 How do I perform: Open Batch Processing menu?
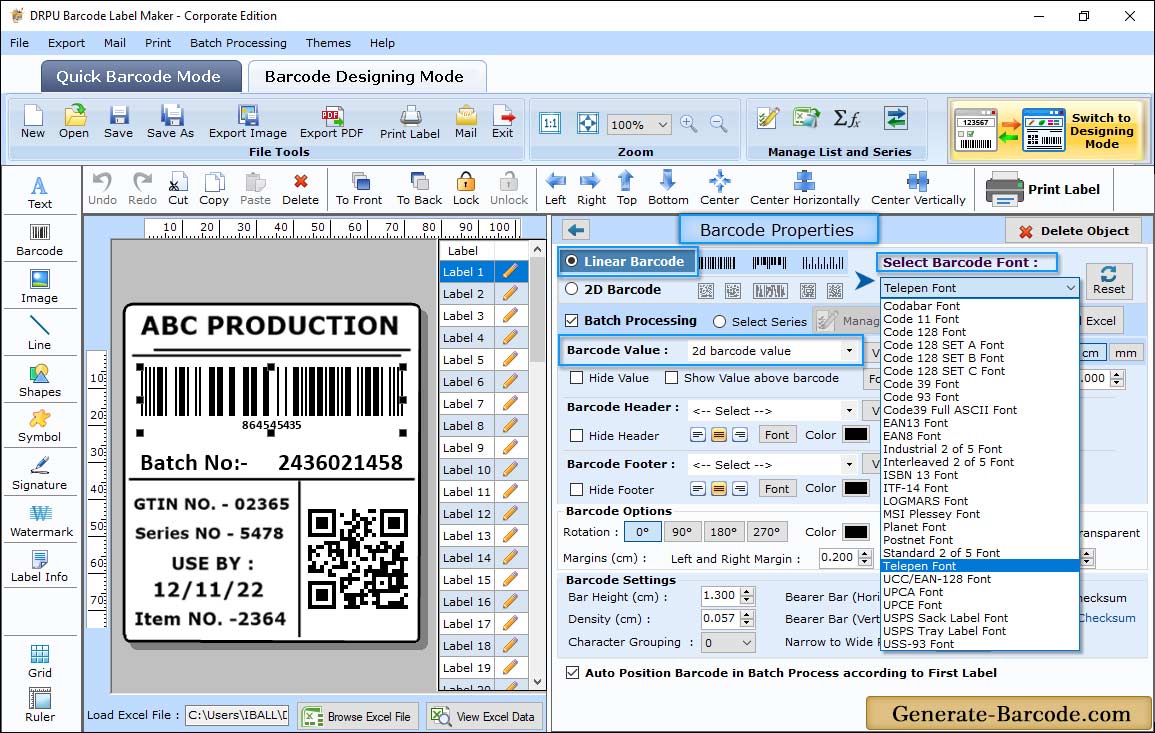pos(238,43)
